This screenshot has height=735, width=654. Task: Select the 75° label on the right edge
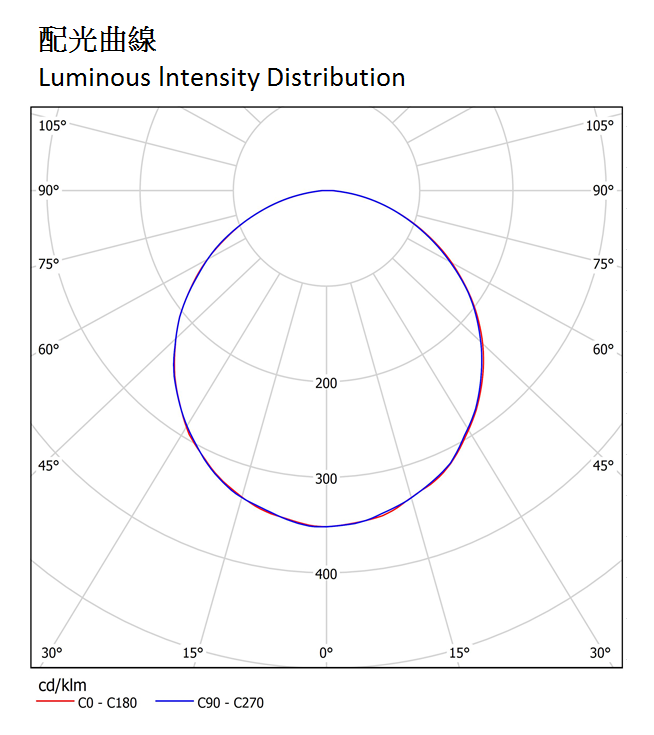pos(603,264)
